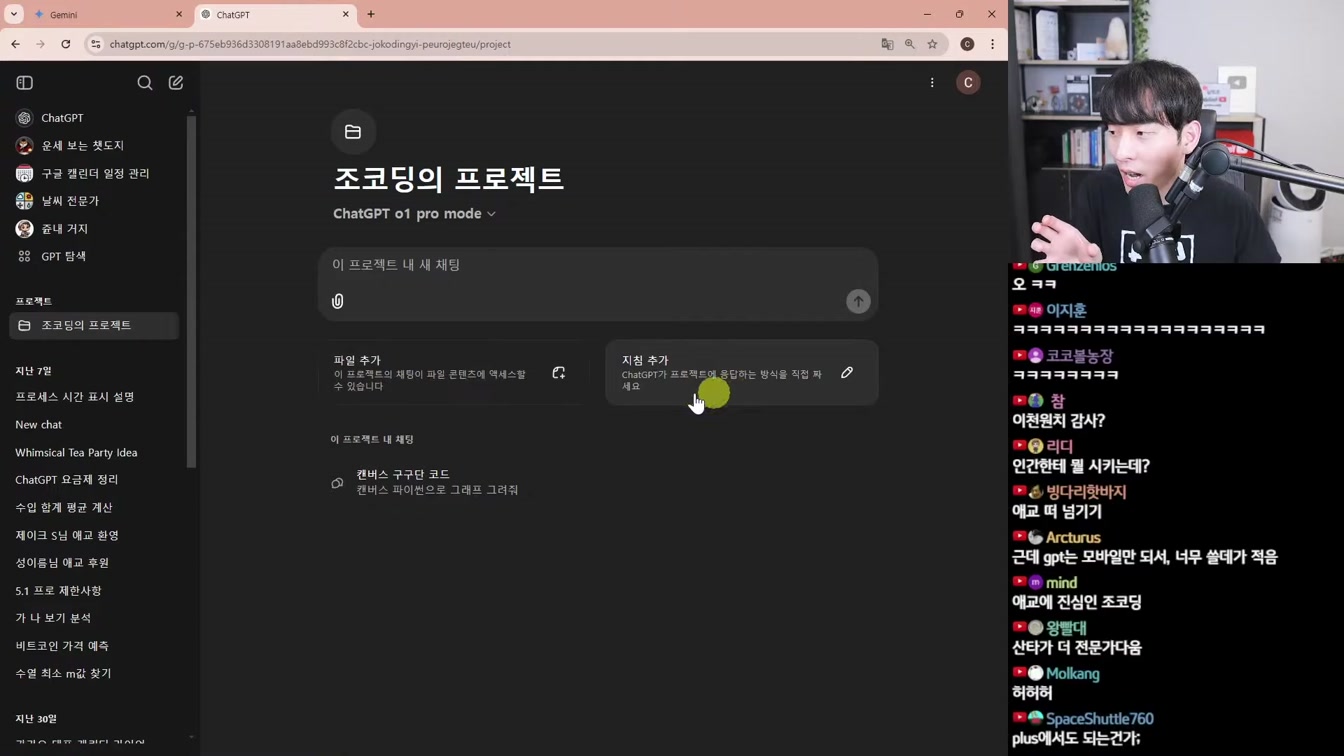Open the 파일 추가 card
This screenshot has width=1344, height=756.
454,373
